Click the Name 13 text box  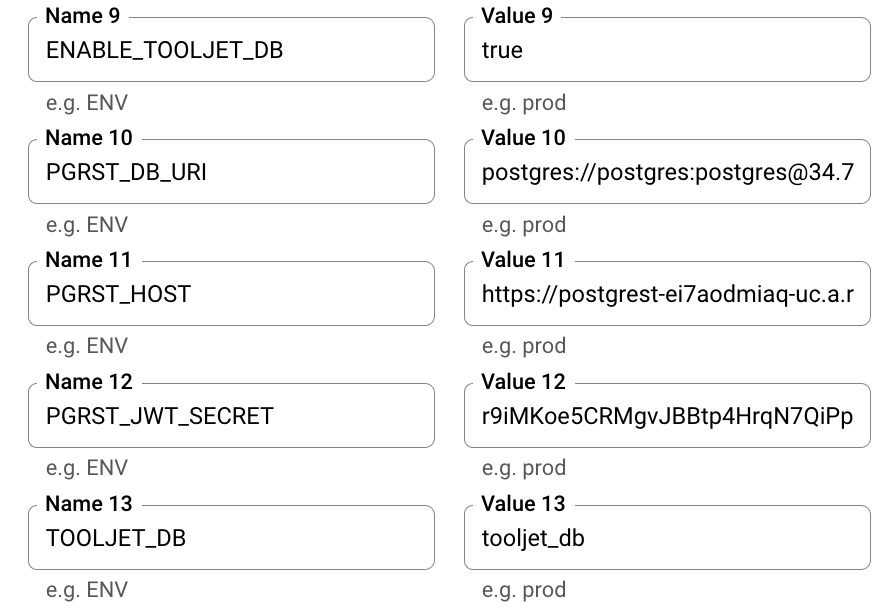(x=231, y=538)
